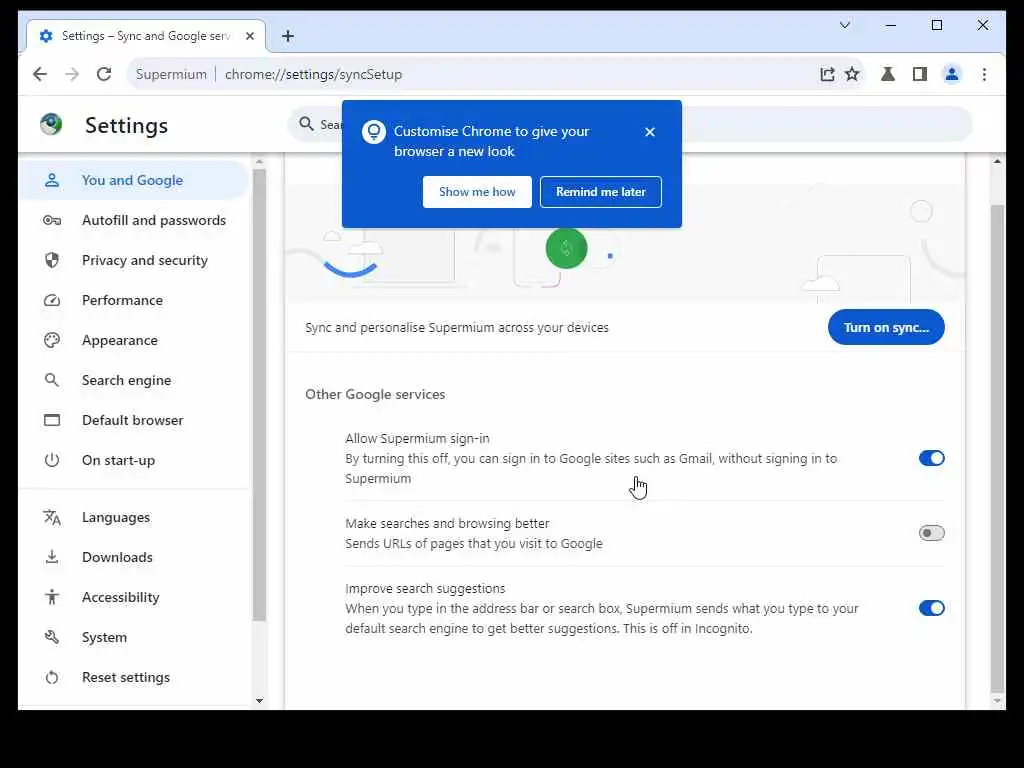This screenshot has width=1024, height=768.
Task: Go back using the browser back arrow
Action: [40, 74]
